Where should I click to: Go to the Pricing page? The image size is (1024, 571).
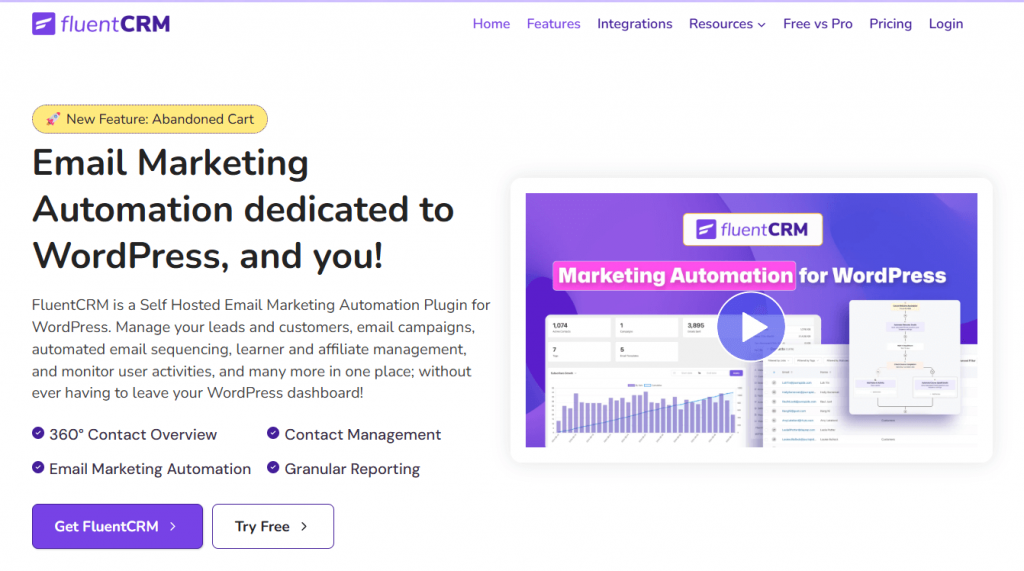coord(890,24)
